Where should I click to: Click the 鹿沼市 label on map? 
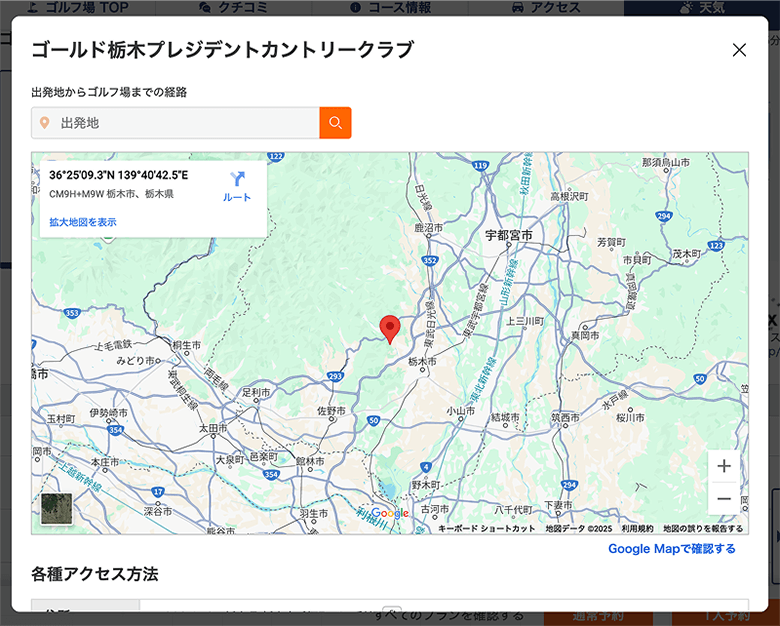coord(428,227)
